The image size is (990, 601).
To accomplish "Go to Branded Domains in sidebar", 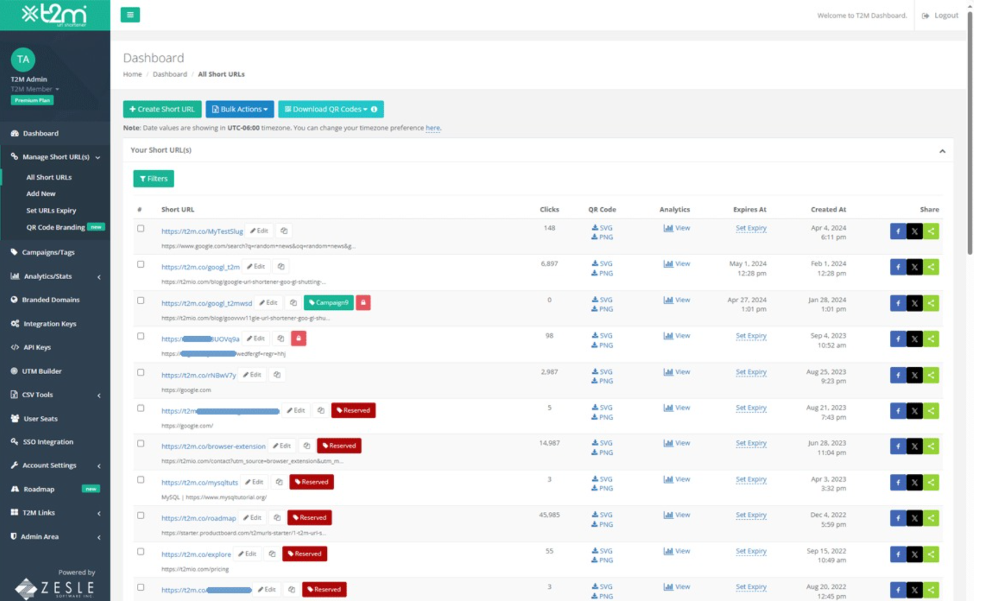I will point(51,299).
